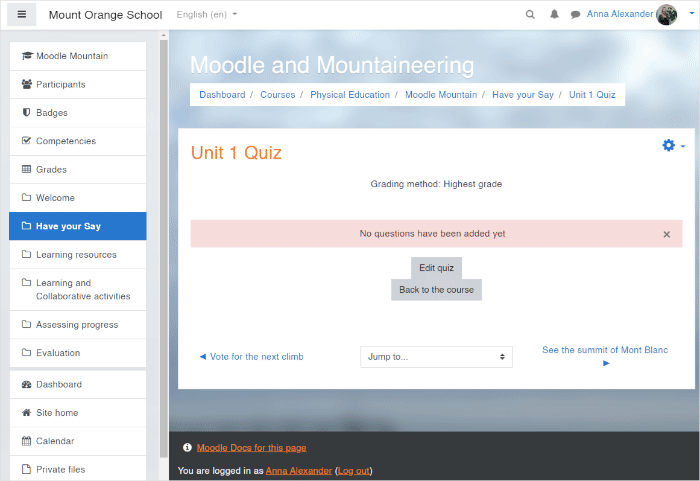Click the folder icon beside Learning resources

coord(26,254)
